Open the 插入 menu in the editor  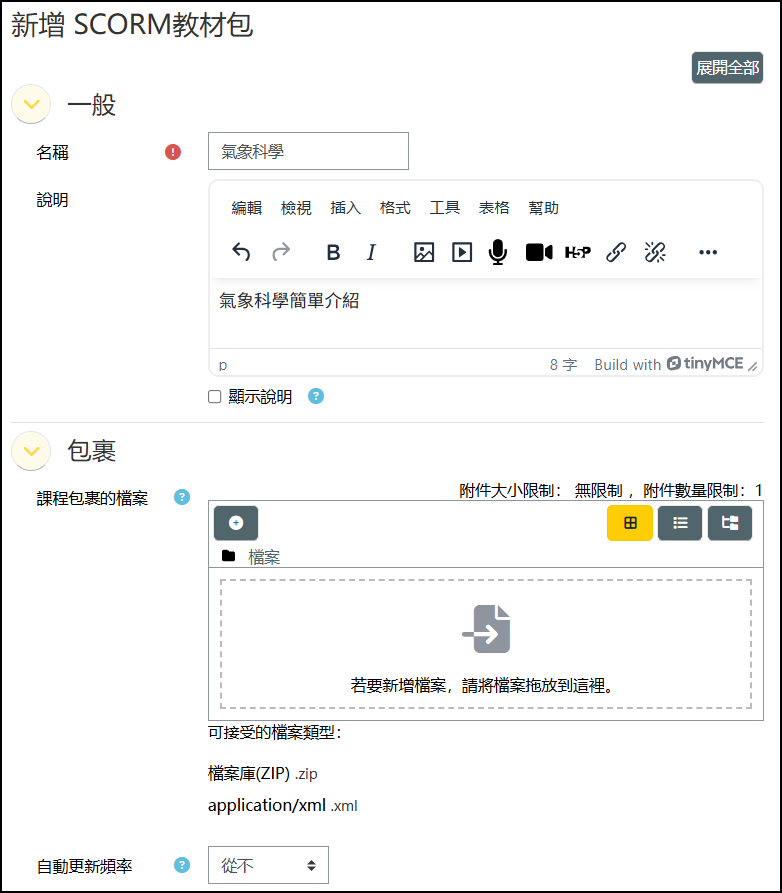[x=346, y=208]
